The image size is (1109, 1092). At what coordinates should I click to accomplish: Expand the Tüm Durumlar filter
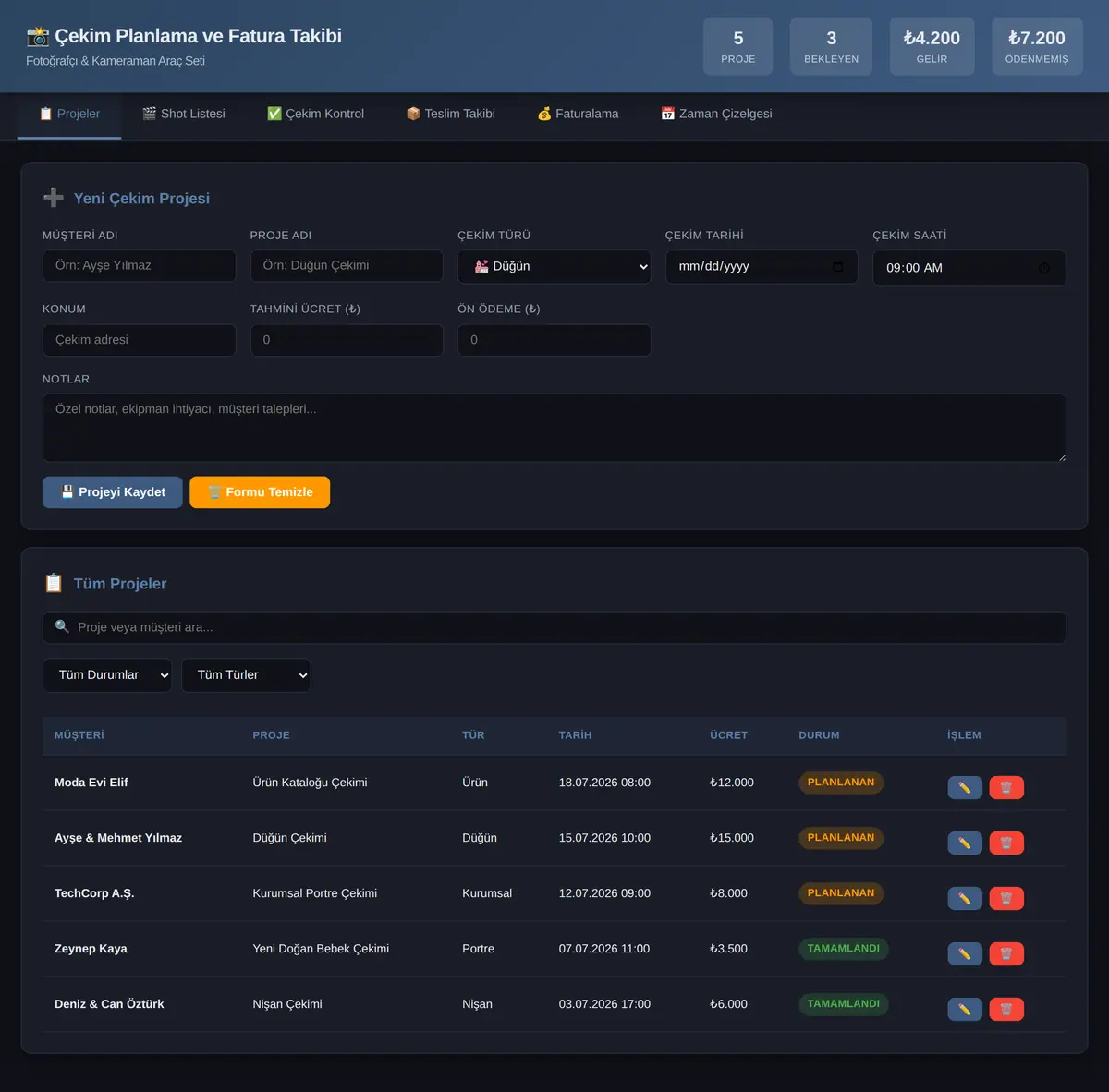point(107,675)
